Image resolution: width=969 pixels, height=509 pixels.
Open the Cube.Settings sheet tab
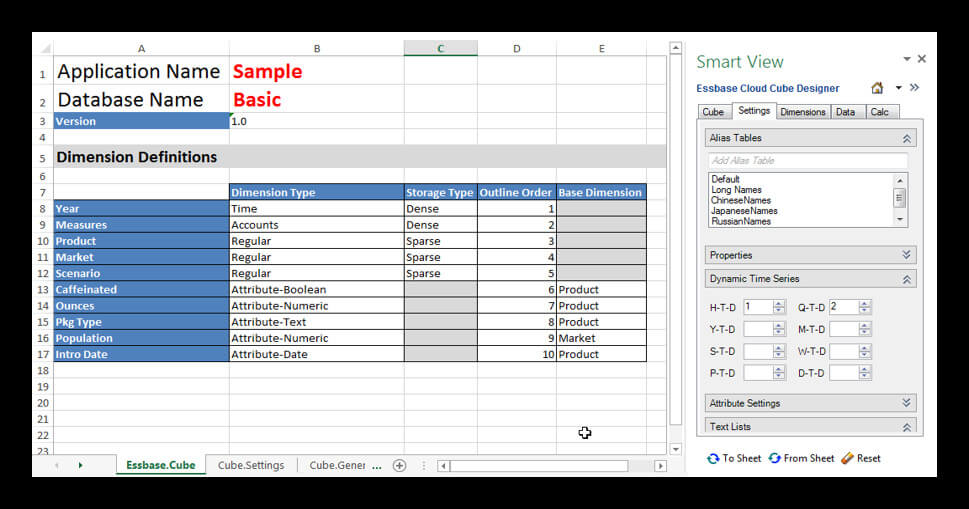tap(251, 465)
